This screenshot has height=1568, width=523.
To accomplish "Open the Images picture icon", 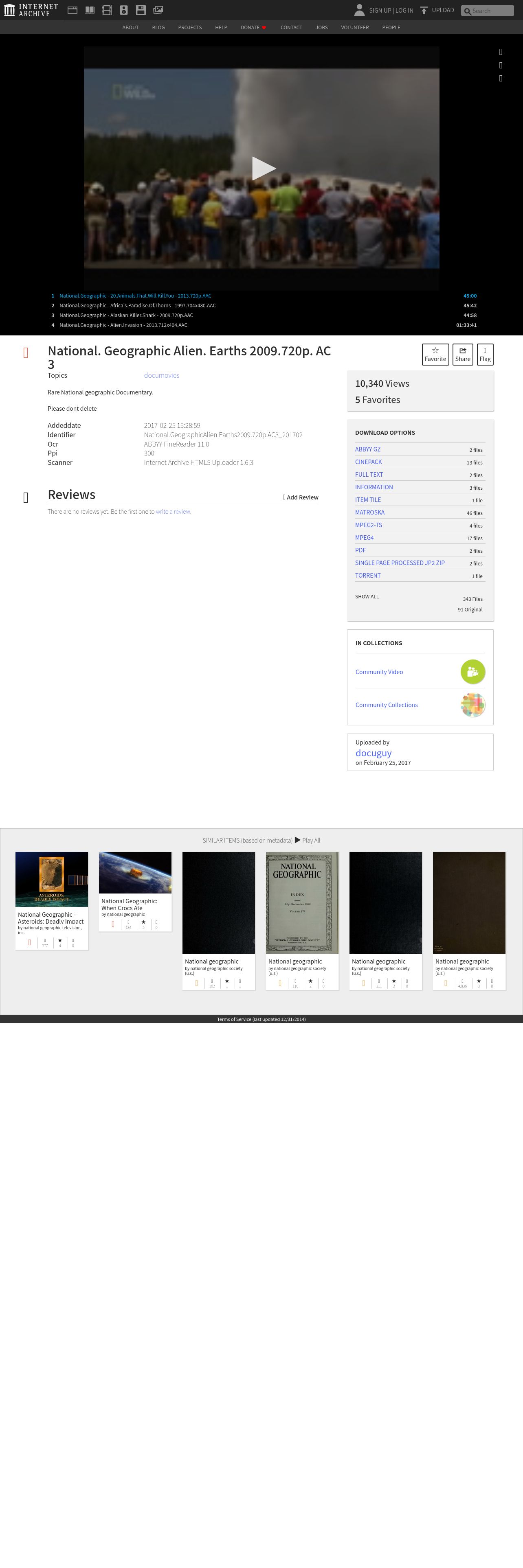I will pos(158,10).
